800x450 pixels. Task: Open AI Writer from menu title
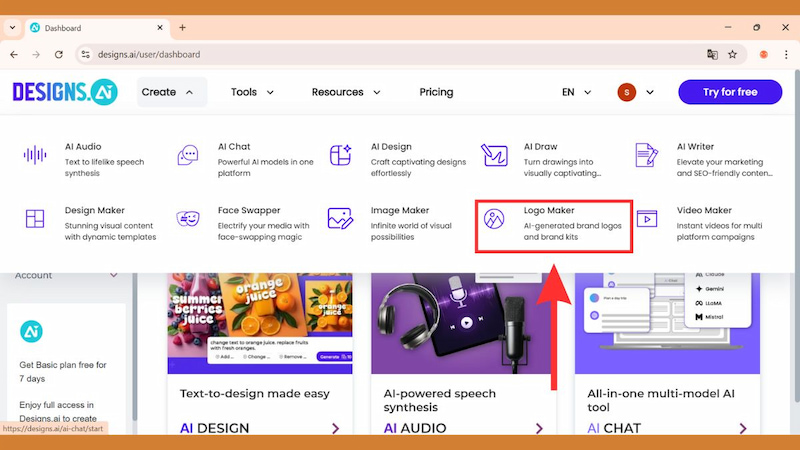coord(695,146)
